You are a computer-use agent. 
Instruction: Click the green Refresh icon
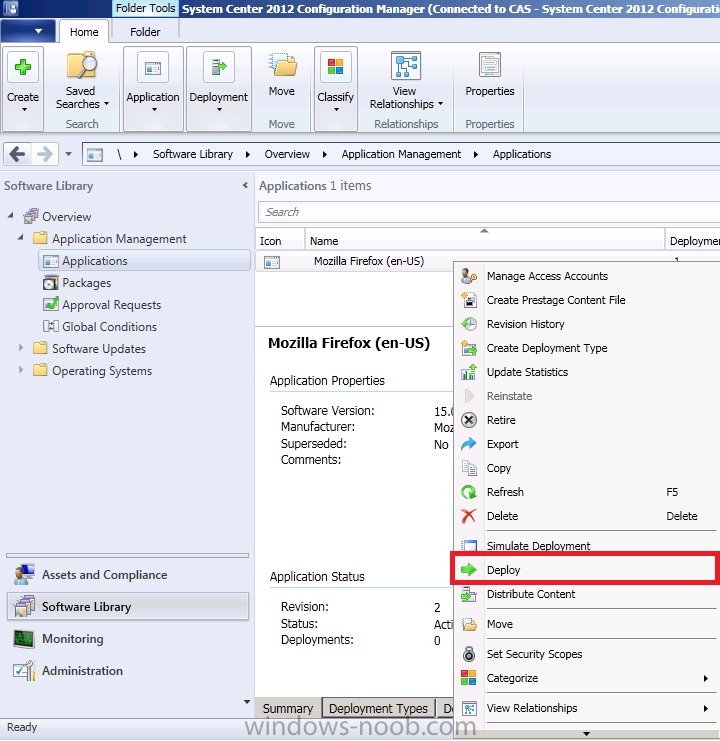pos(469,492)
